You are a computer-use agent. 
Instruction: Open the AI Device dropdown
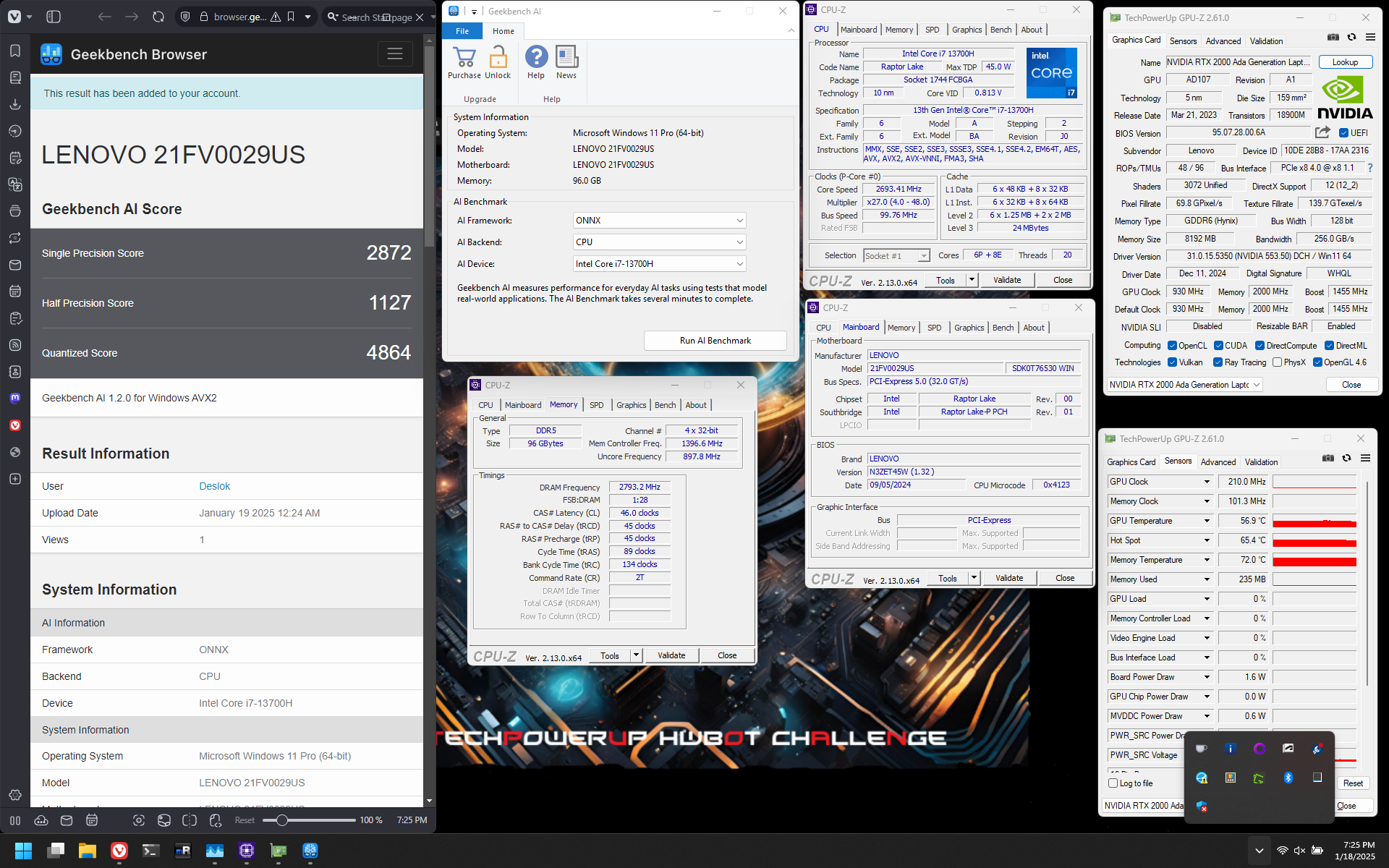tap(659, 264)
